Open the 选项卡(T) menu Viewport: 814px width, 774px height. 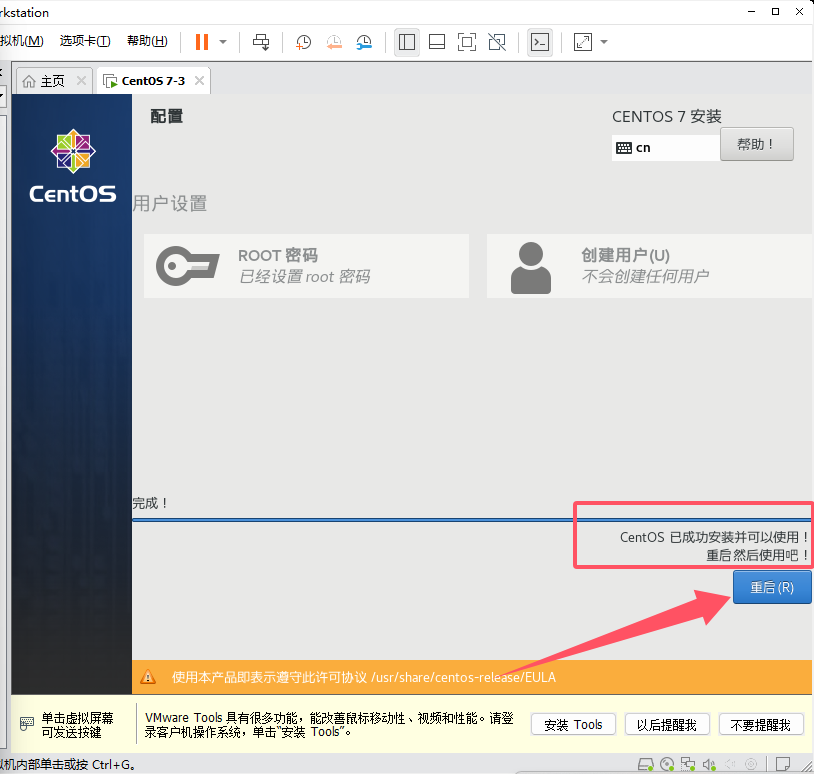click(x=85, y=41)
